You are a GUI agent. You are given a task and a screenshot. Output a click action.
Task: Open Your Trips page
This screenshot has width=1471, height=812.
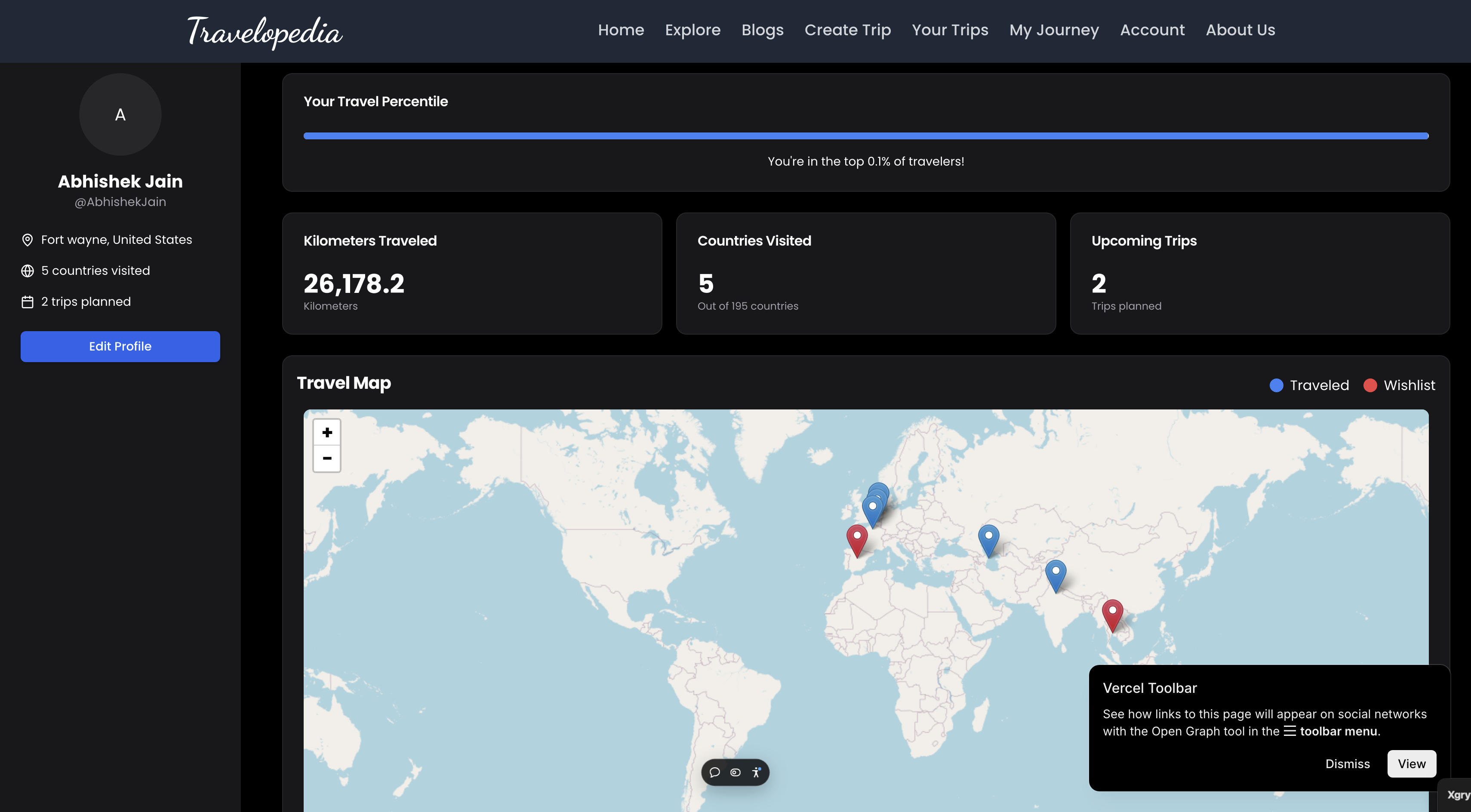[950, 30]
